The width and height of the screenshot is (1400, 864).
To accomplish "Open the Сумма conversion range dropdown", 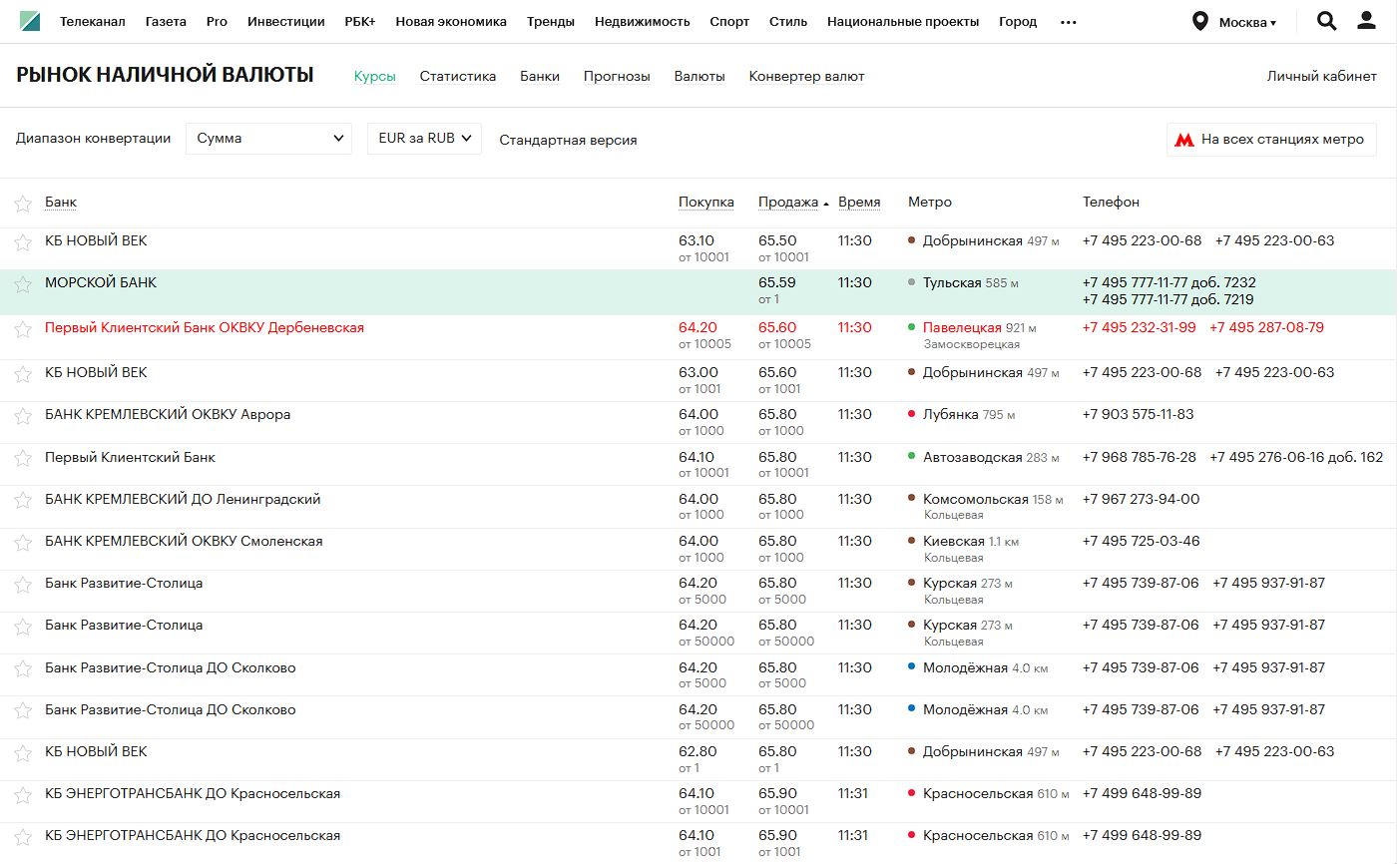I will click(x=268, y=139).
